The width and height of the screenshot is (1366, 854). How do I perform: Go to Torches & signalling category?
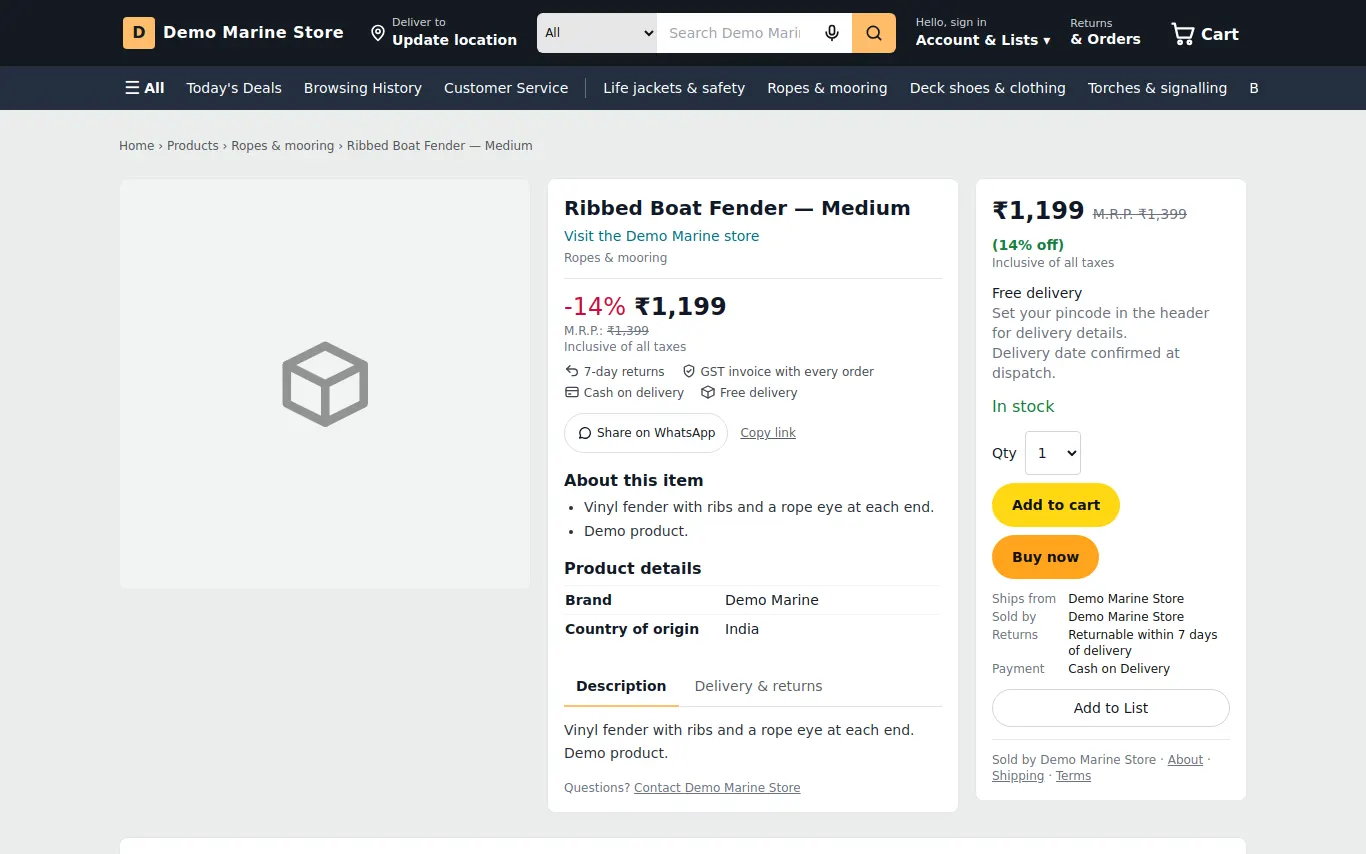click(x=1157, y=88)
